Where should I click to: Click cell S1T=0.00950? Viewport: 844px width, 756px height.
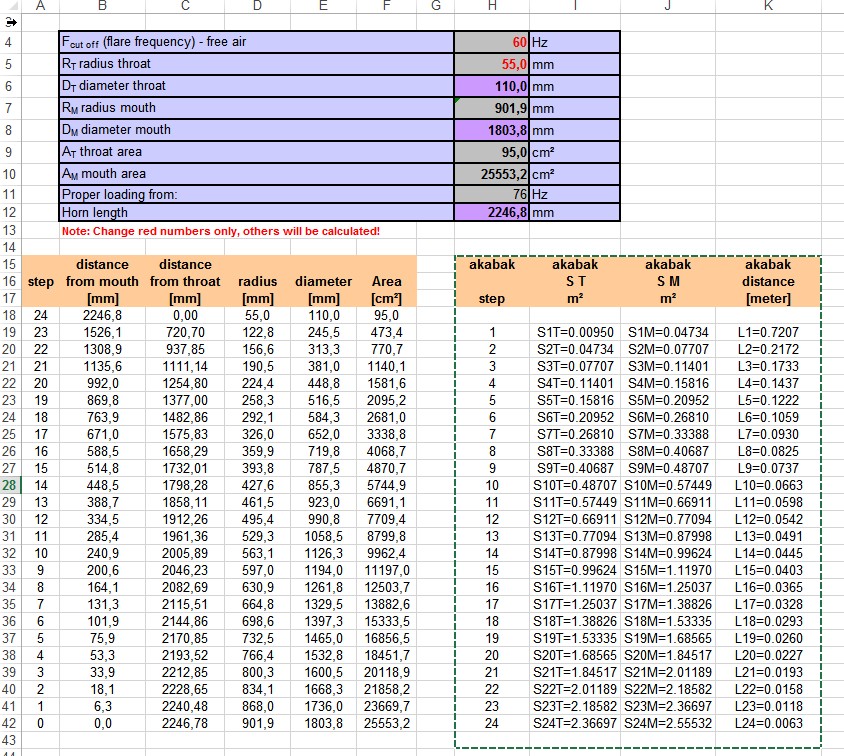(575, 333)
